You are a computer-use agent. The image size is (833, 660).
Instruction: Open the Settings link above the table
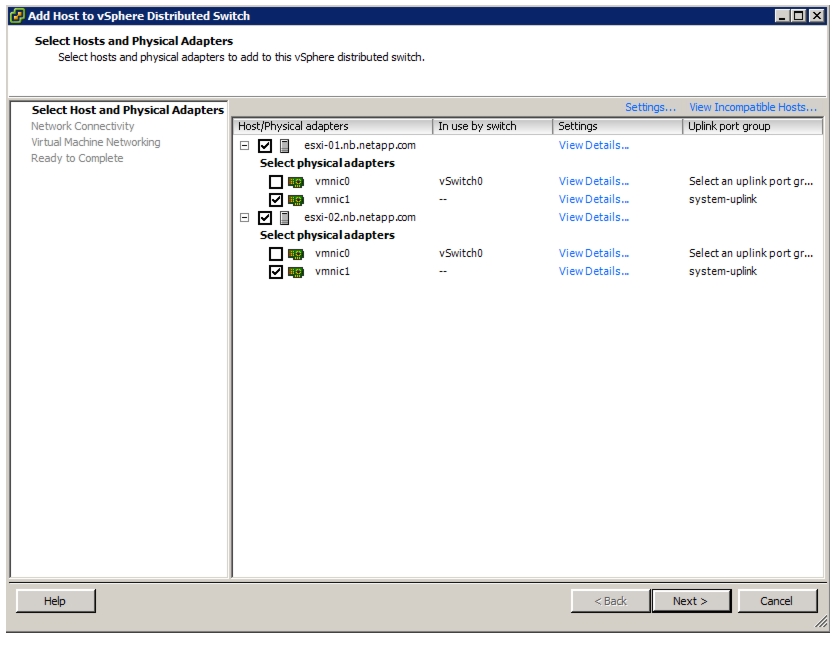(x=650, y=107)
